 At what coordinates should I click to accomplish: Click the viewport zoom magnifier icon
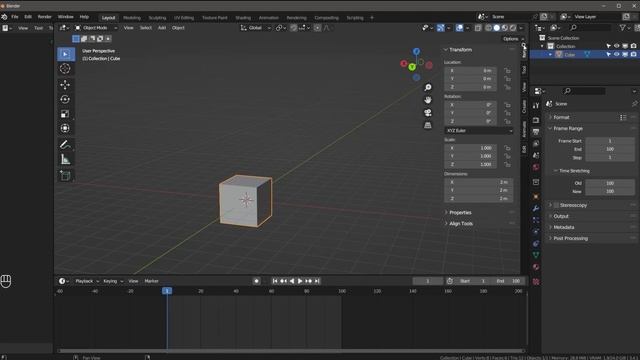coord(427,87)
